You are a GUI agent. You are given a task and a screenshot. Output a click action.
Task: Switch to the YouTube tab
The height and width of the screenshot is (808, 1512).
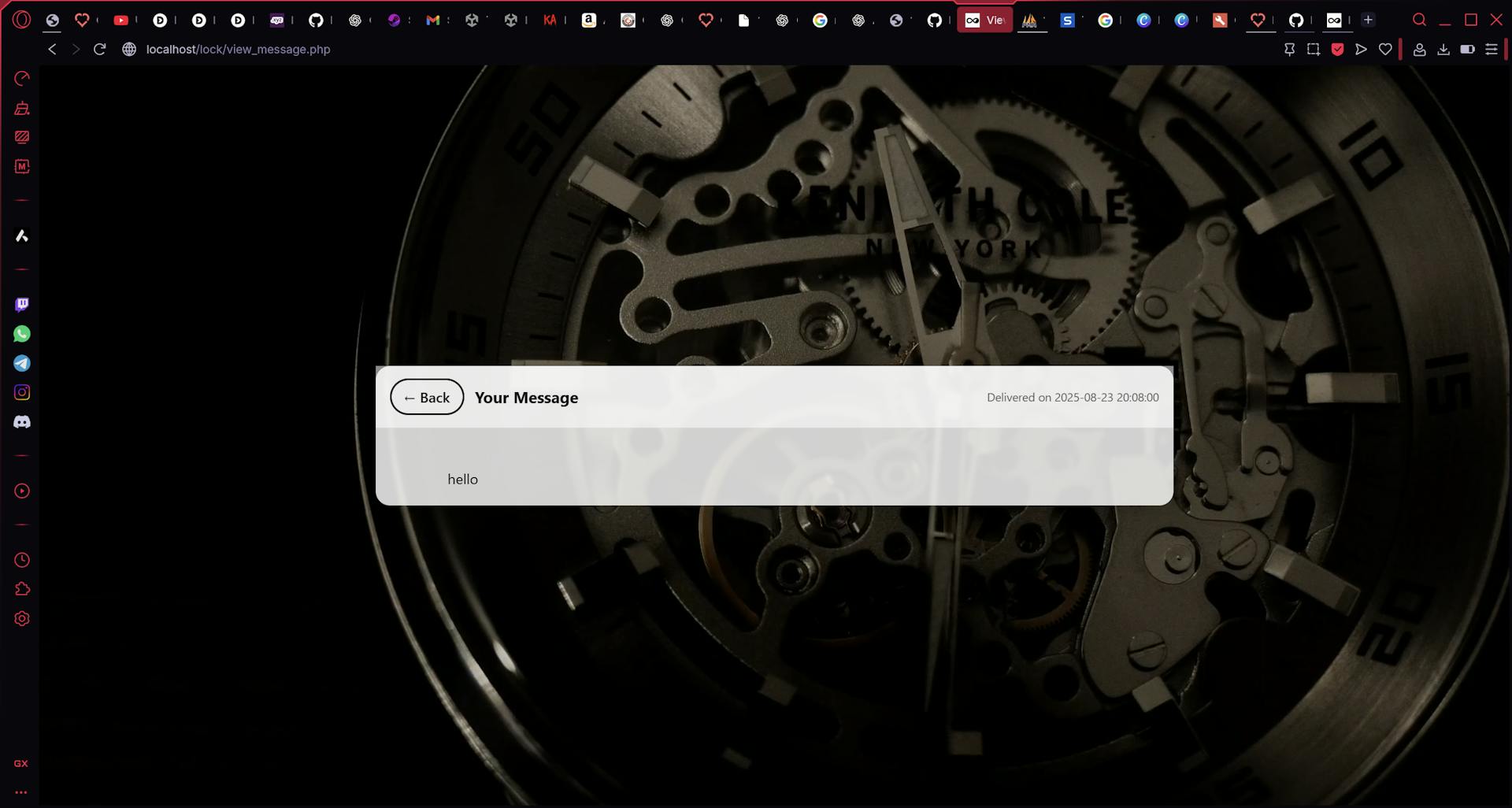pos(121,20)
